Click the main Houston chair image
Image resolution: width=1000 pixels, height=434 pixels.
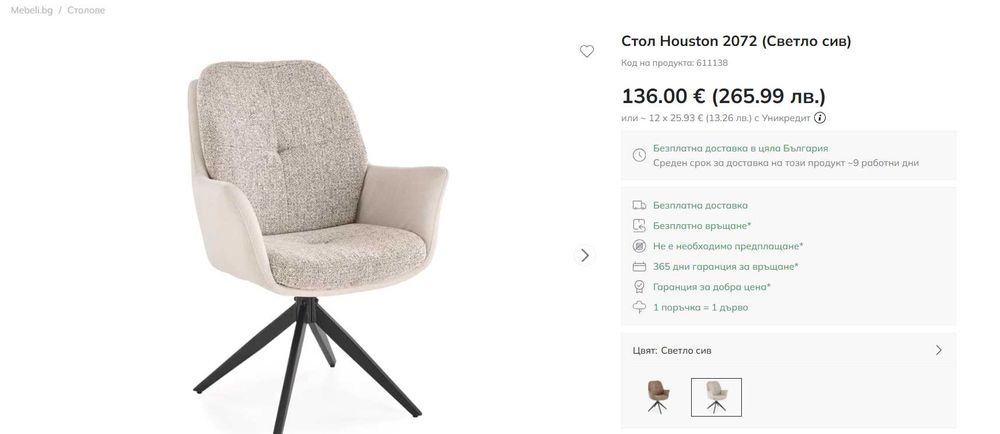[x=318, y=245]
